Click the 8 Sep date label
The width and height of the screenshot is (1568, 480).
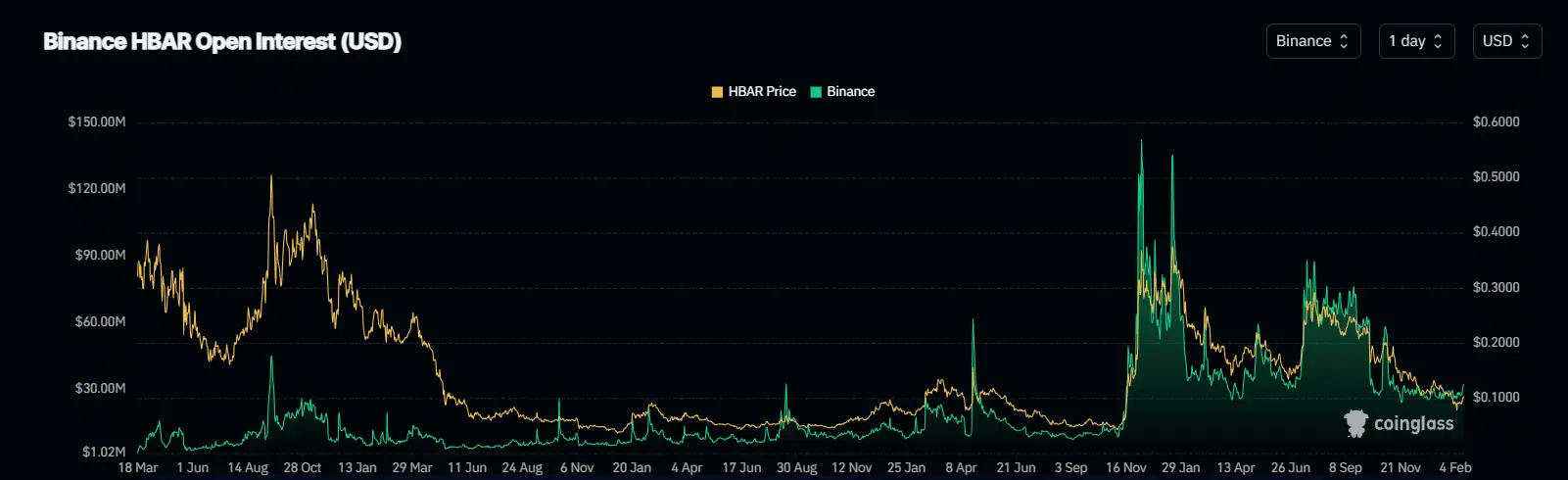1345,467
